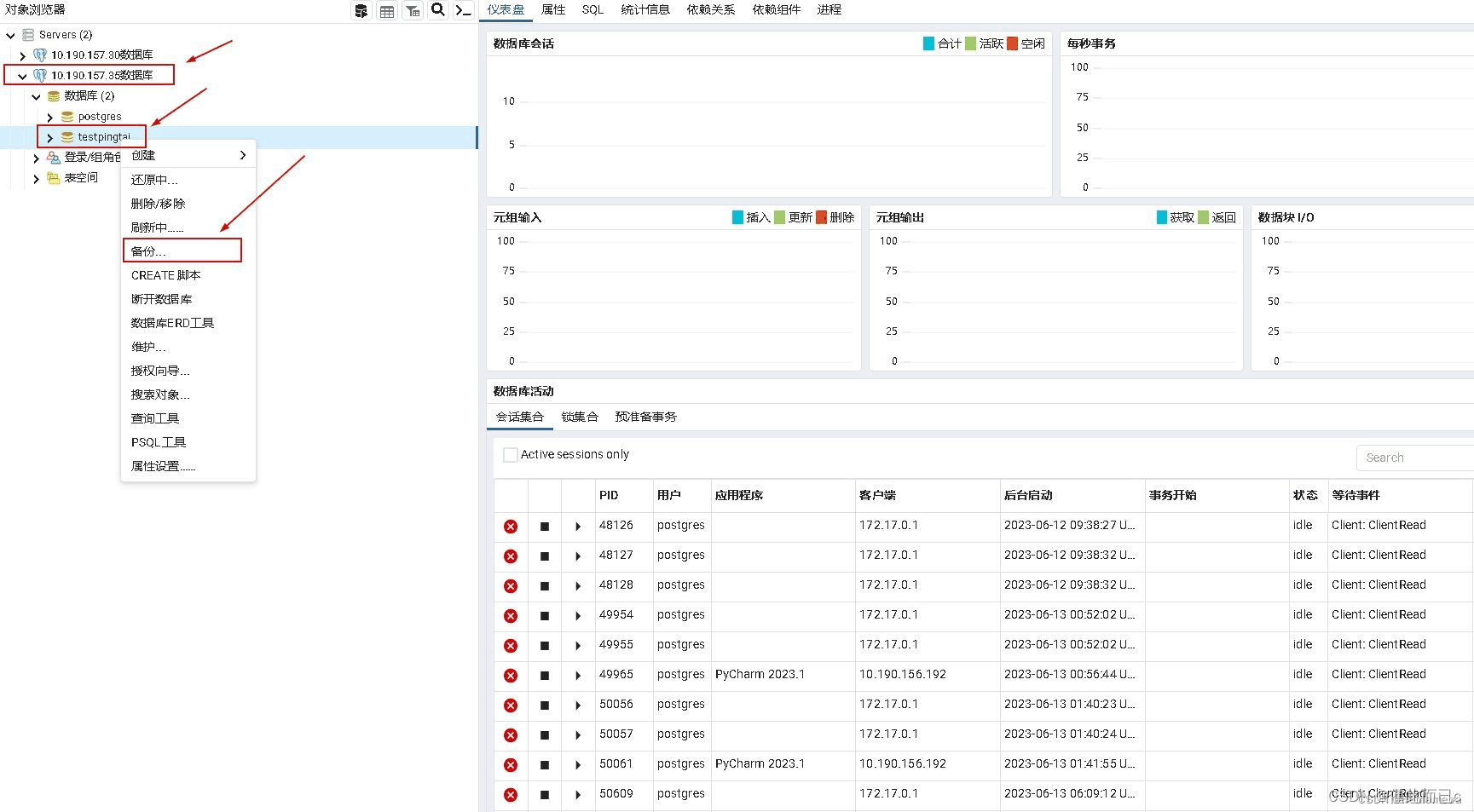This screenshot has height=812, width=1474.
Task: Click the View Data grid icon in toolbar
Action: click(386, 9)
